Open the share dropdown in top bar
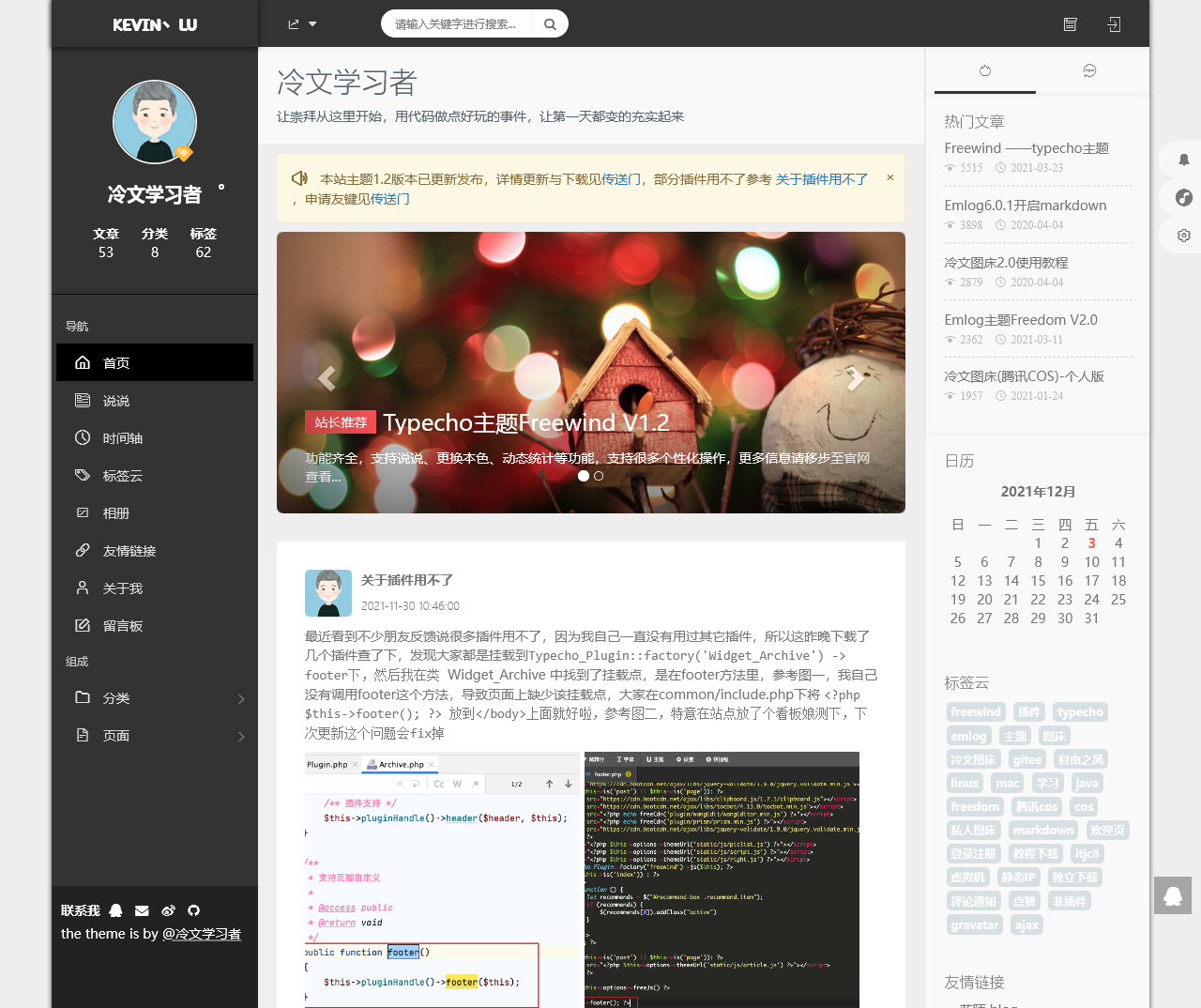This screenshot has width=1201, height=1008. 302,24
